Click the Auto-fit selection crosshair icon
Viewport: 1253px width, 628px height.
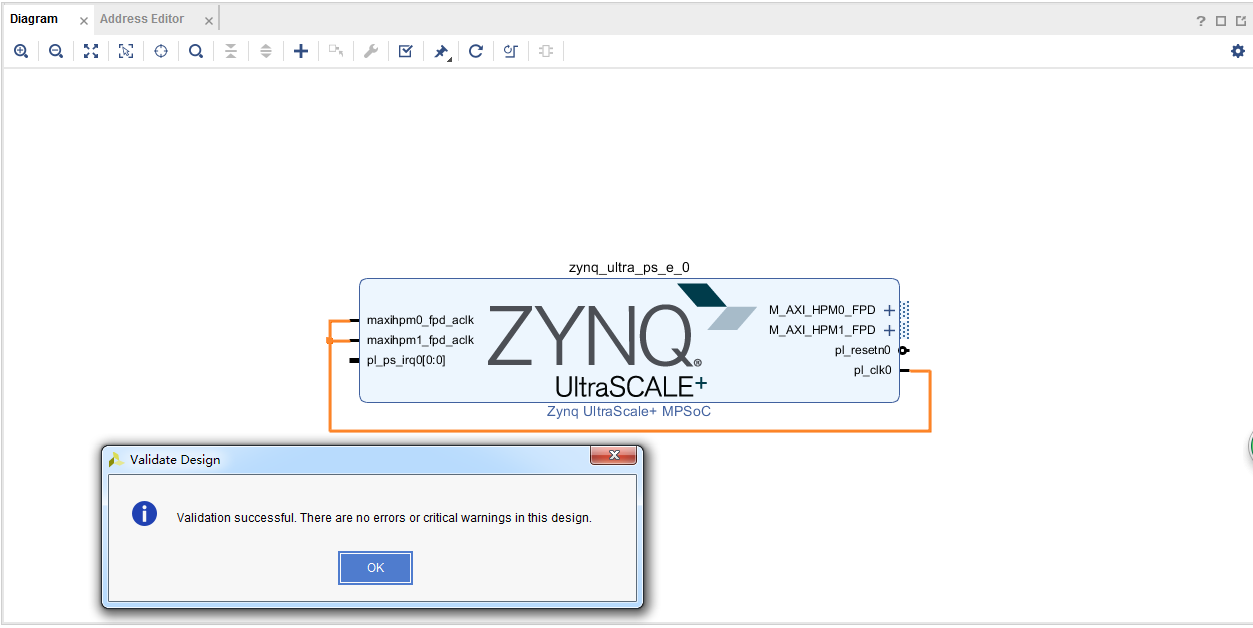coord(161,51)
